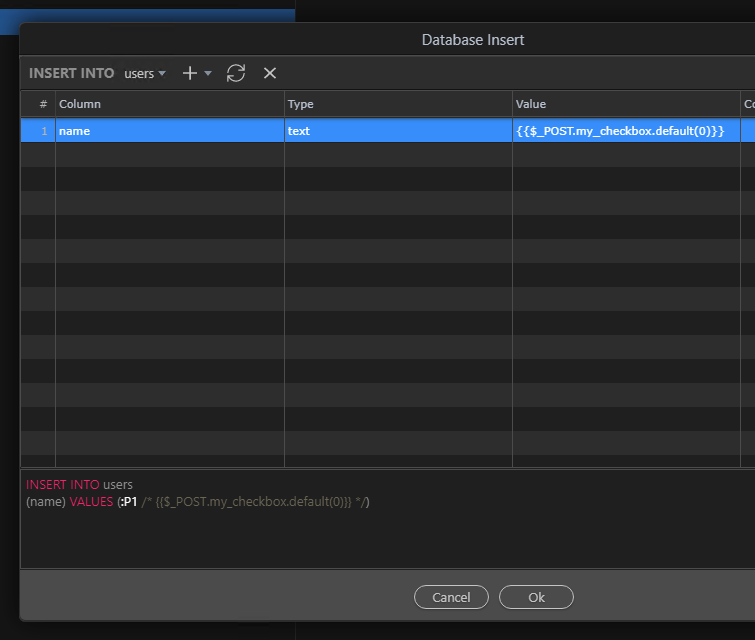Click the $_POST.my_checkbox value field
Viewport: 755px width, 640px height.
click(x=620, y=131)
